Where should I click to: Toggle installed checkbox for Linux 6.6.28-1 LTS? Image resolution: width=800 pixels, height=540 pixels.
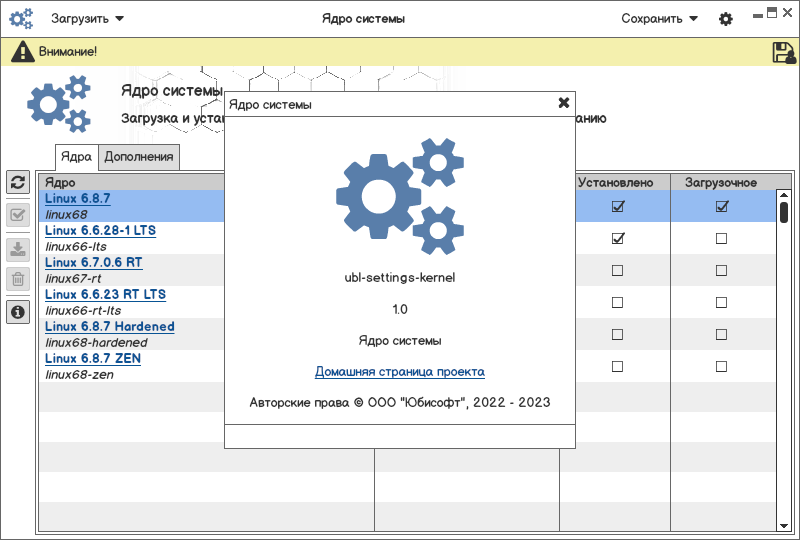[x=617, y=239]
